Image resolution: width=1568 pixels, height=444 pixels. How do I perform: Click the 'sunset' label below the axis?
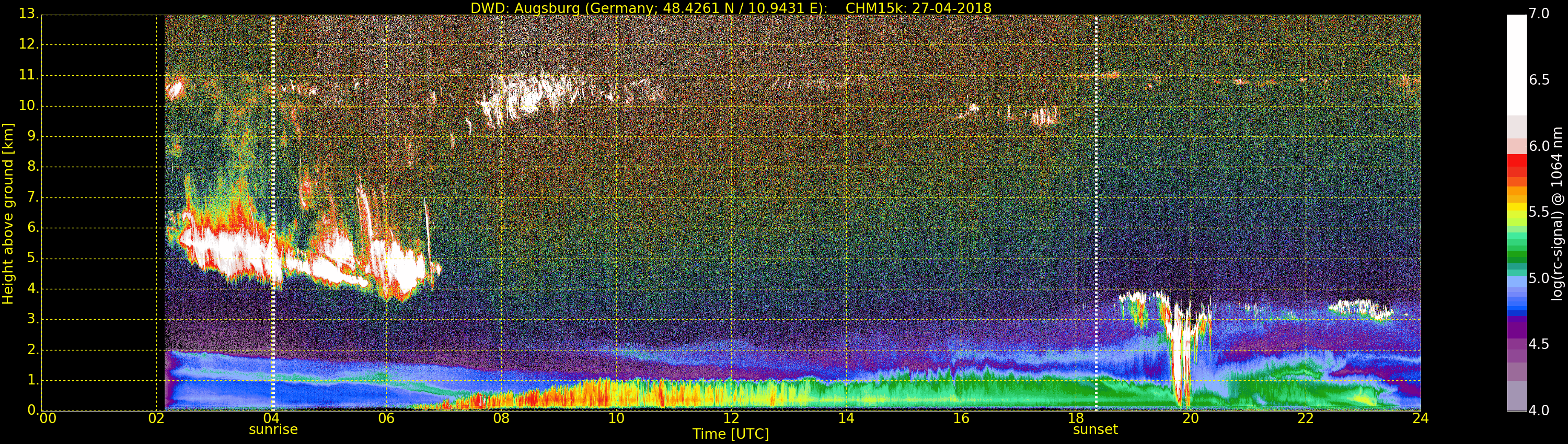tap(1096, 429)
